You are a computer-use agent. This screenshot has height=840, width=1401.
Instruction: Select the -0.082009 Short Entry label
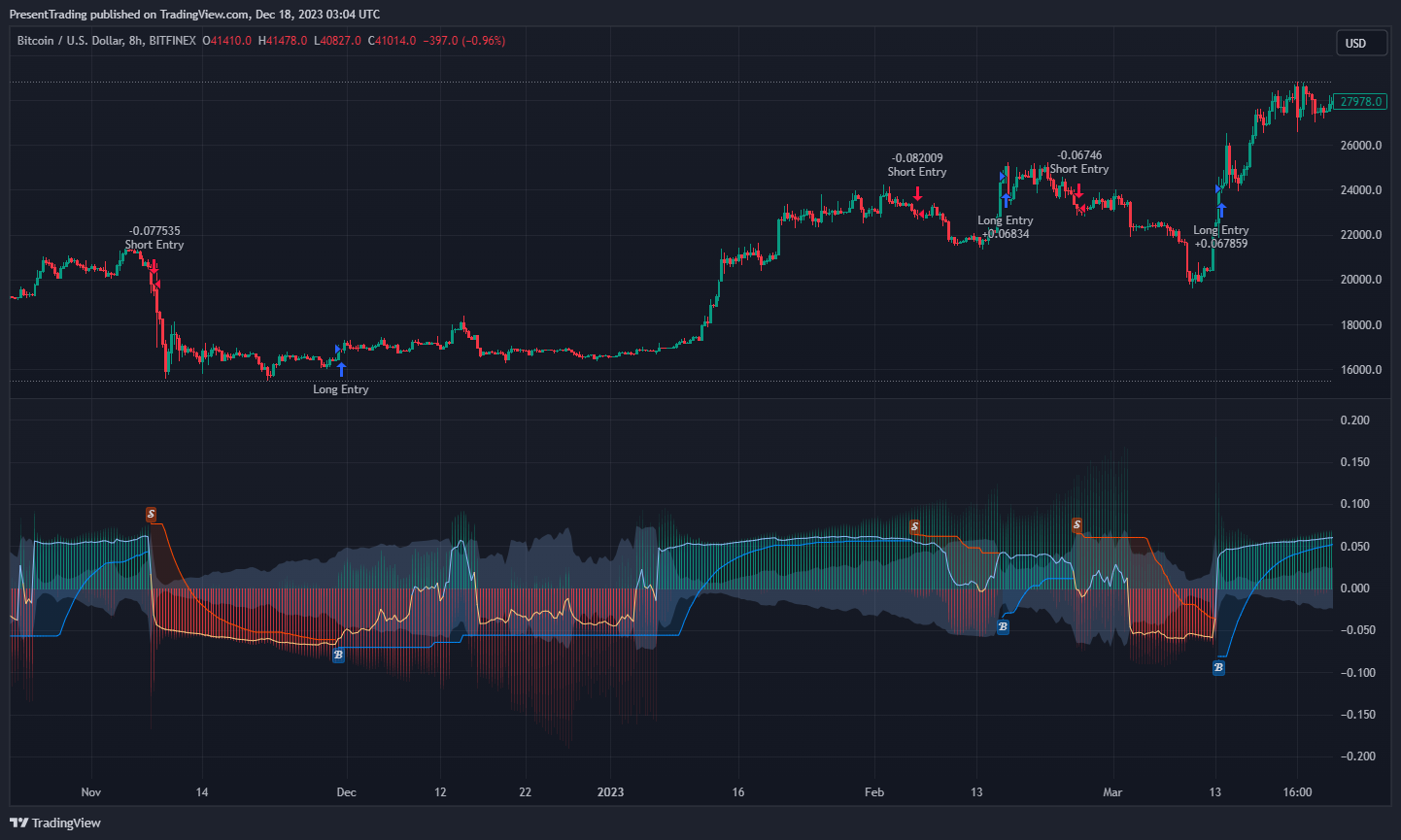917,165
